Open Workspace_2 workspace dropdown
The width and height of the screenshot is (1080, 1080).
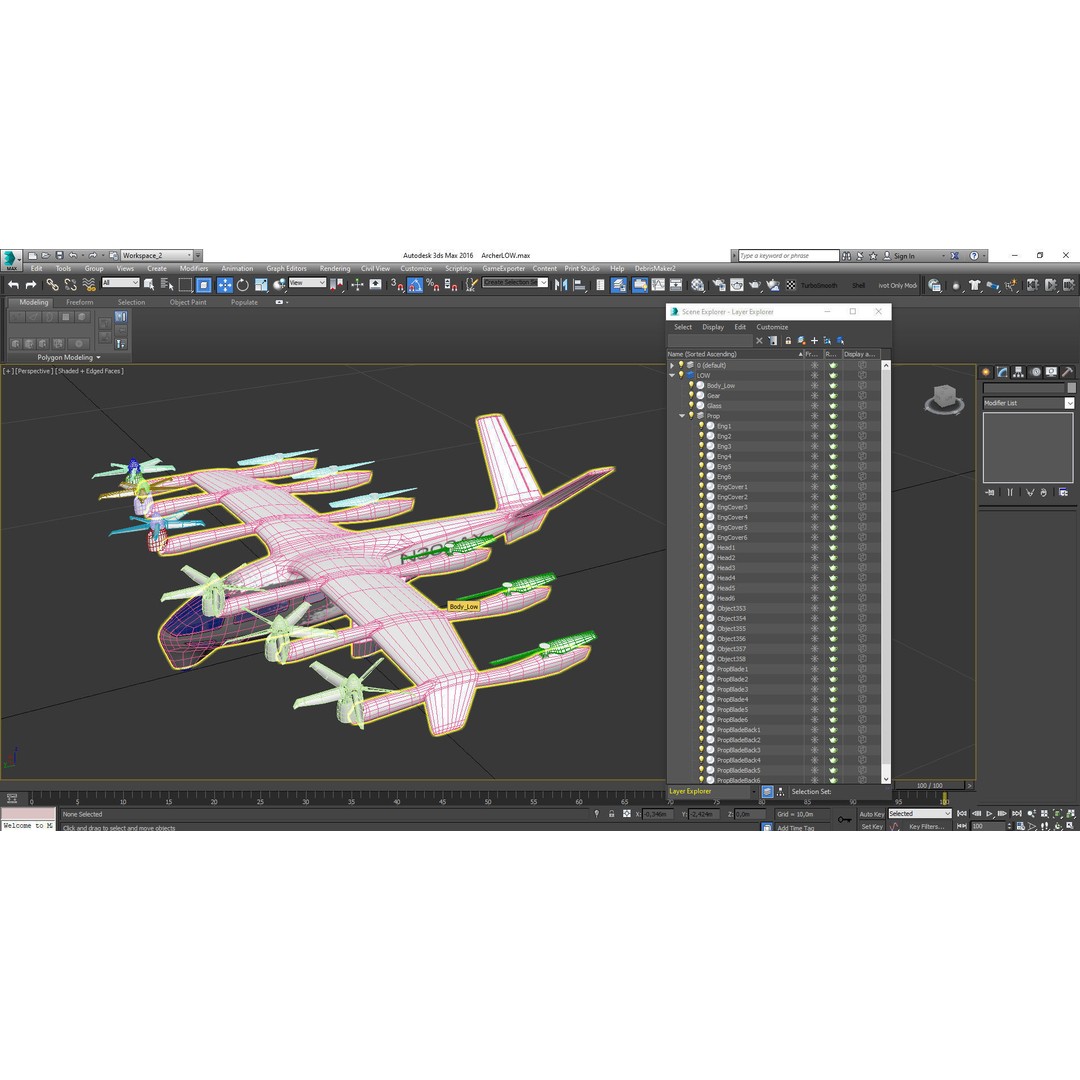coord(156,256)
